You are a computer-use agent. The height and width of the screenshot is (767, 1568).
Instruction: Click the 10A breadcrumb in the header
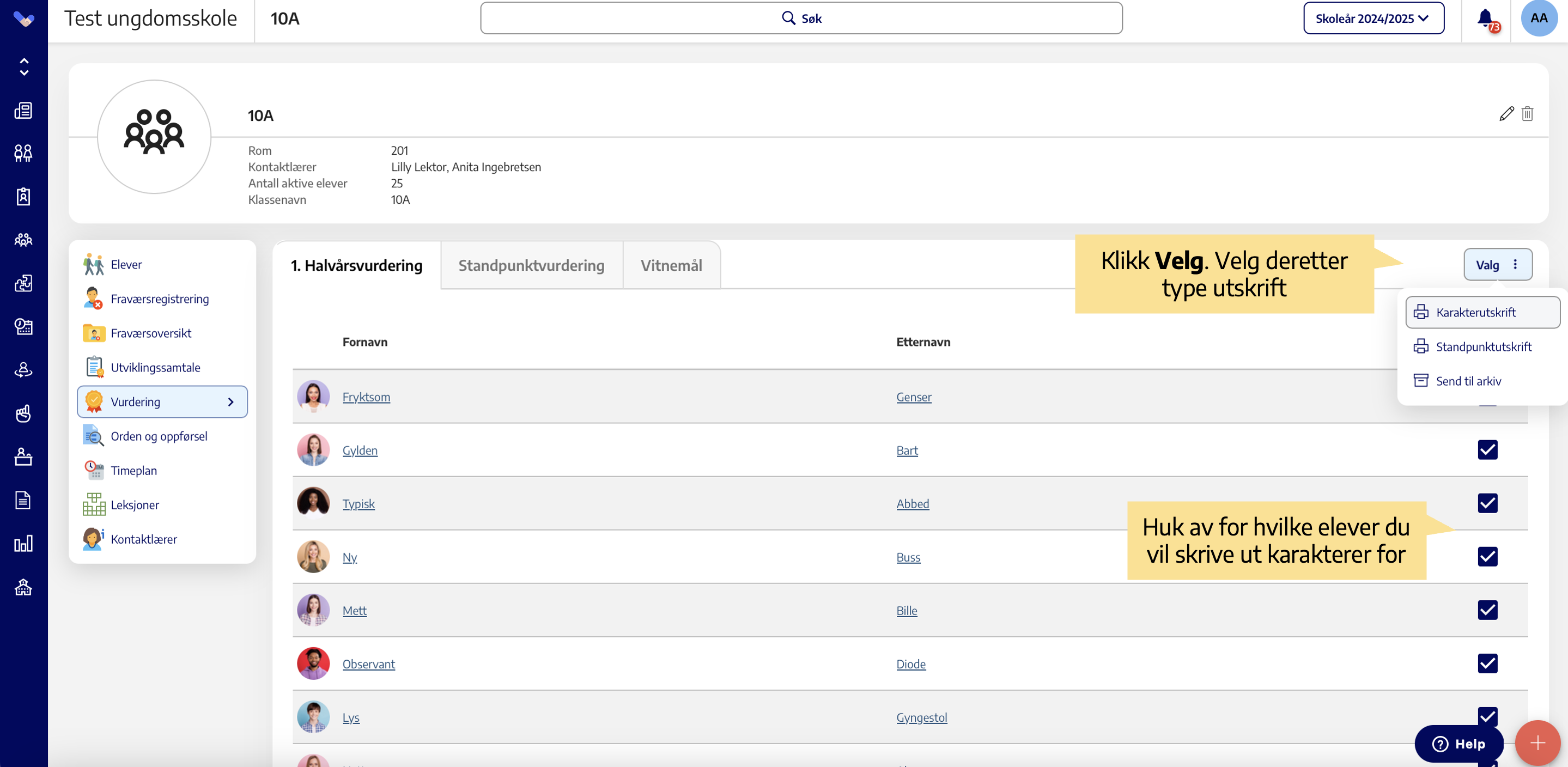(285, 19)
